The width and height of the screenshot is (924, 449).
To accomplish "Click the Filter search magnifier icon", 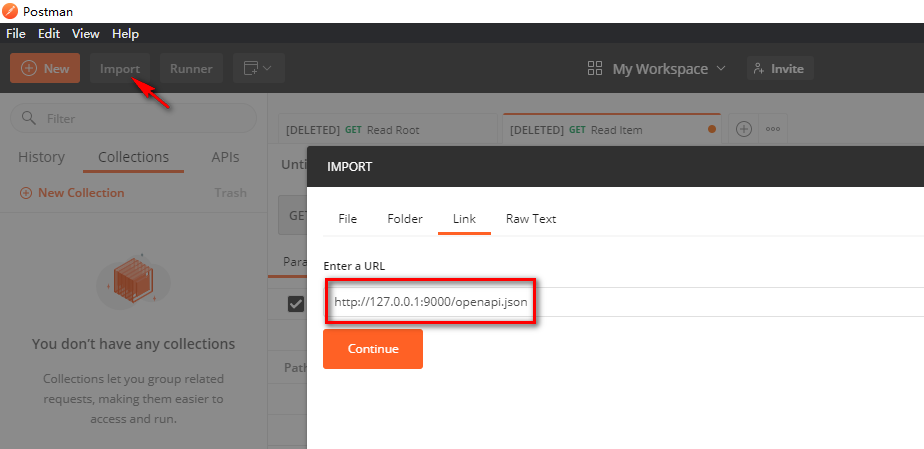I will pos(28,118).
